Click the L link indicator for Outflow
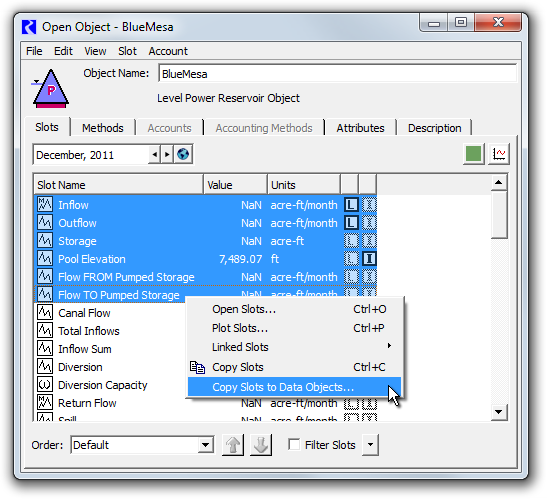 [351, 223]
